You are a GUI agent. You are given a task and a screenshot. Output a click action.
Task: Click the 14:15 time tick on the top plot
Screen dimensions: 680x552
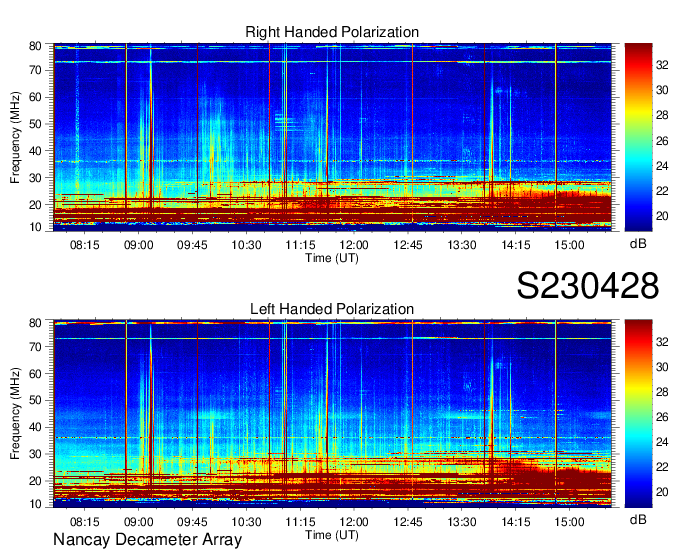(x=516, y=245)
